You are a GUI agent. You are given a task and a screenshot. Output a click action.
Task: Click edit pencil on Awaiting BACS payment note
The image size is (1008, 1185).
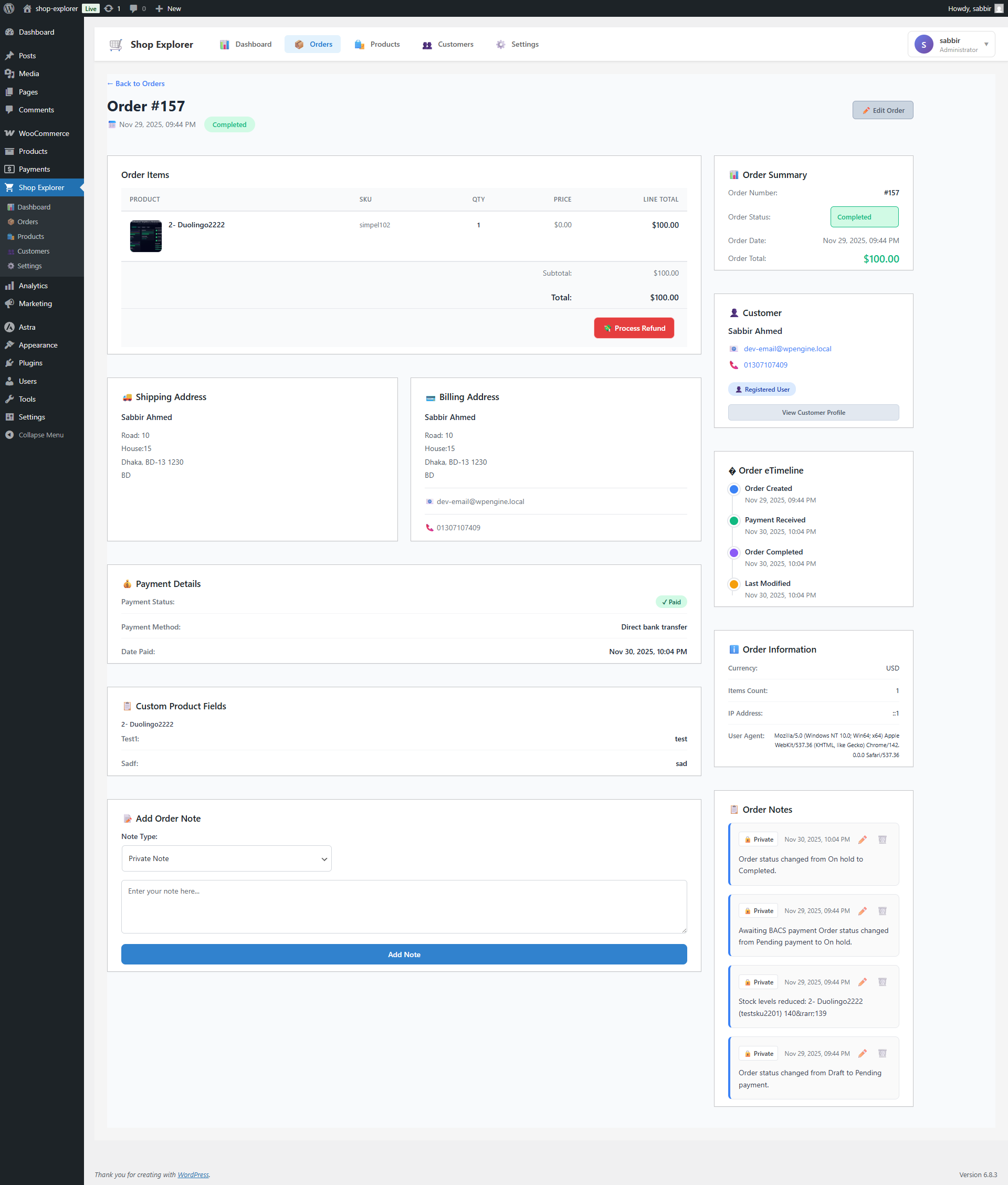click(x=862, y=911)
